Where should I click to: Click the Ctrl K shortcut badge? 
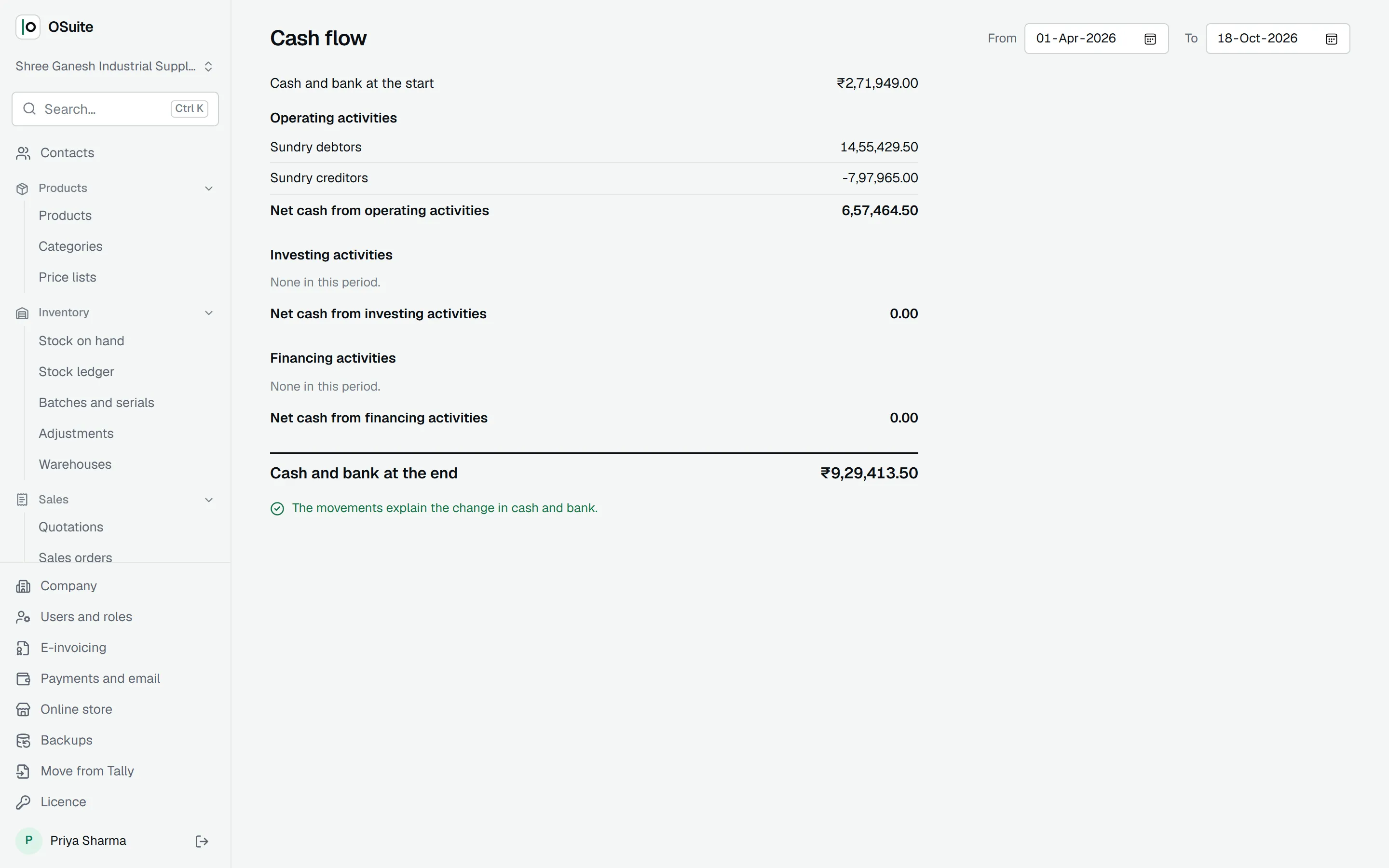click(190, 109)
